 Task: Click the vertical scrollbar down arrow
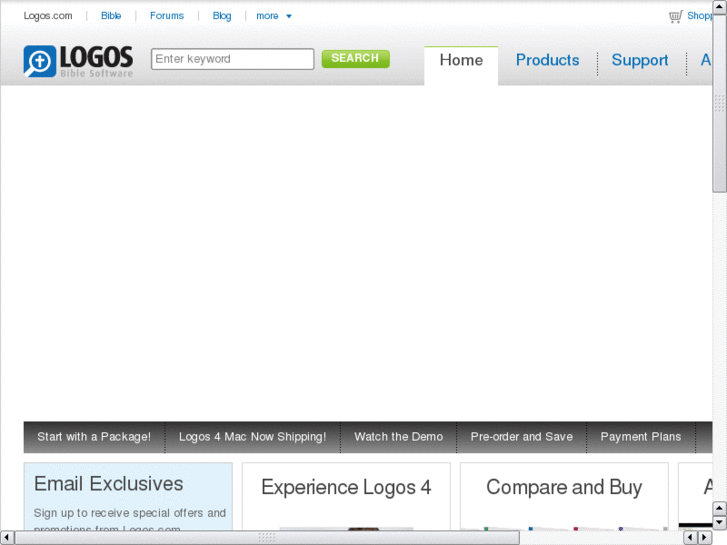pos(720,524)
